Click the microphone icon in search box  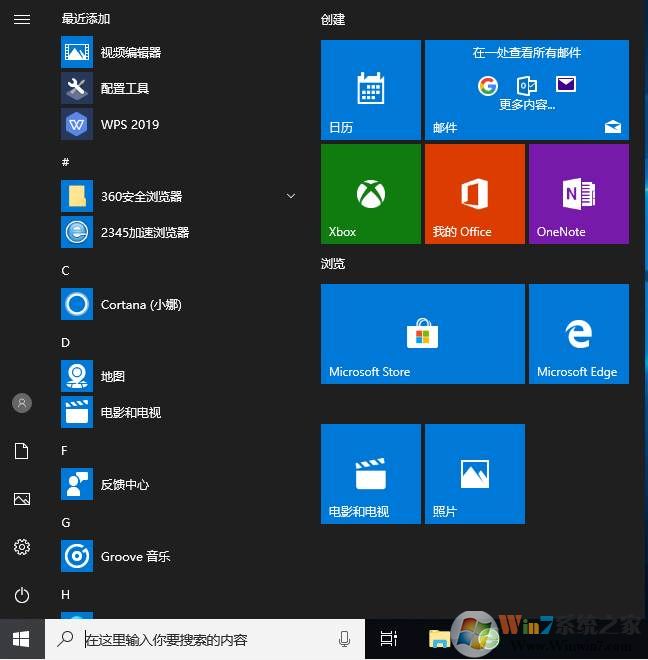click(x=344, y=639)
